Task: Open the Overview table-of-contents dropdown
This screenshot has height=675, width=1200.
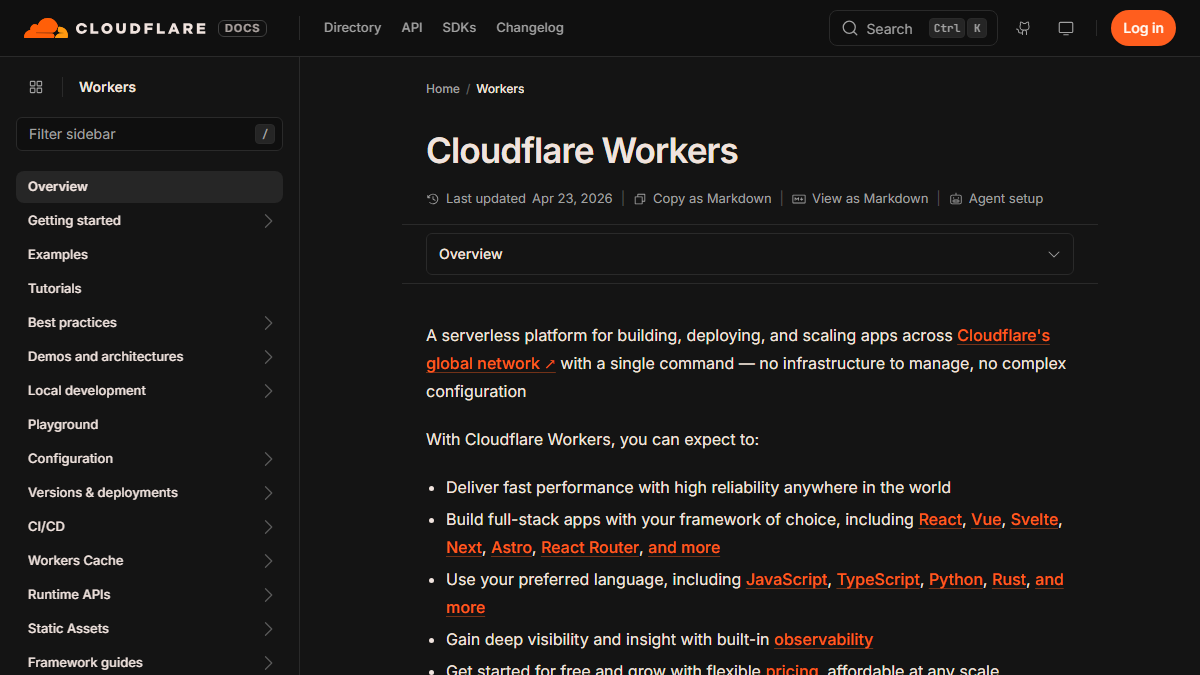Action: 750,254
